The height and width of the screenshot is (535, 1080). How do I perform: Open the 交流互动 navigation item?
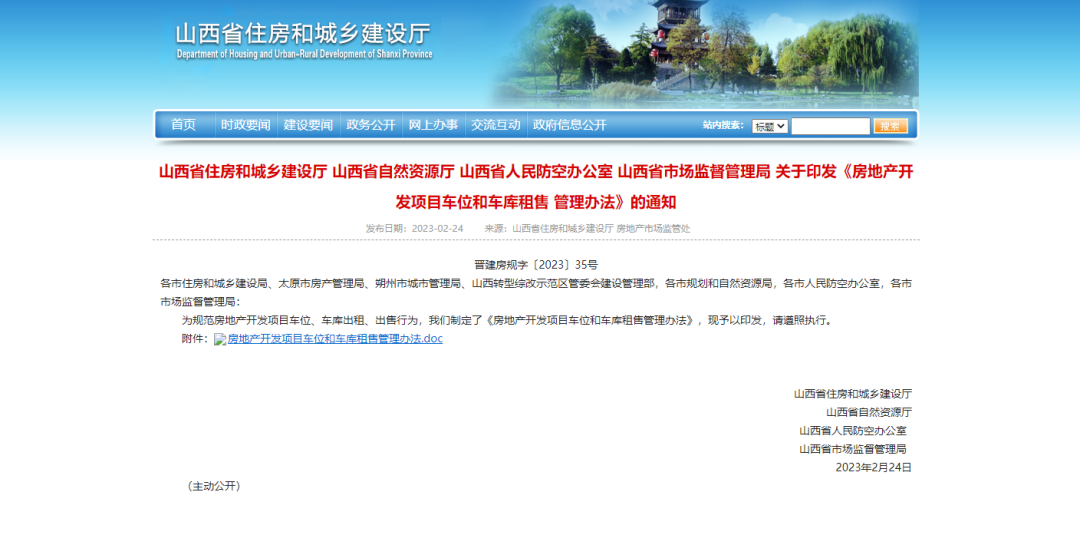[x=496, y=125]
